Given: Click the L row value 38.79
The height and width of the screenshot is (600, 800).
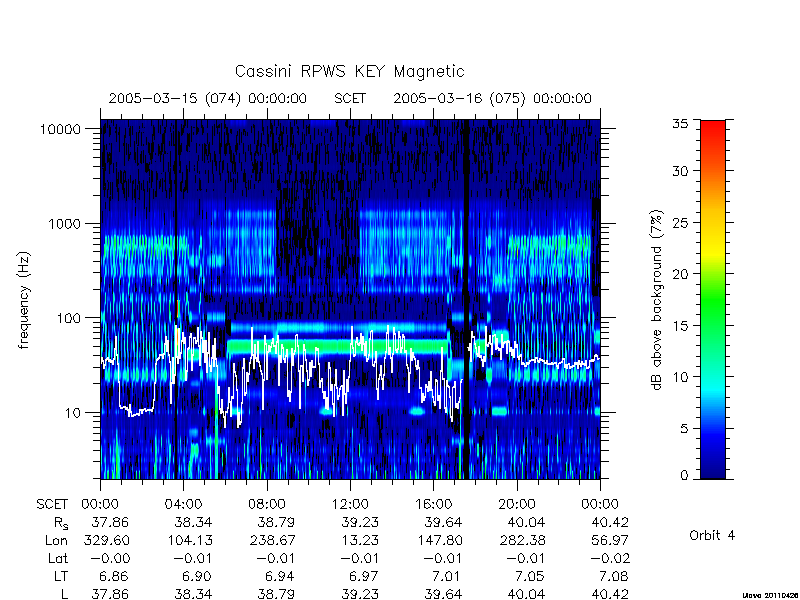Looking at the screenshot, I should pos(277,594).
